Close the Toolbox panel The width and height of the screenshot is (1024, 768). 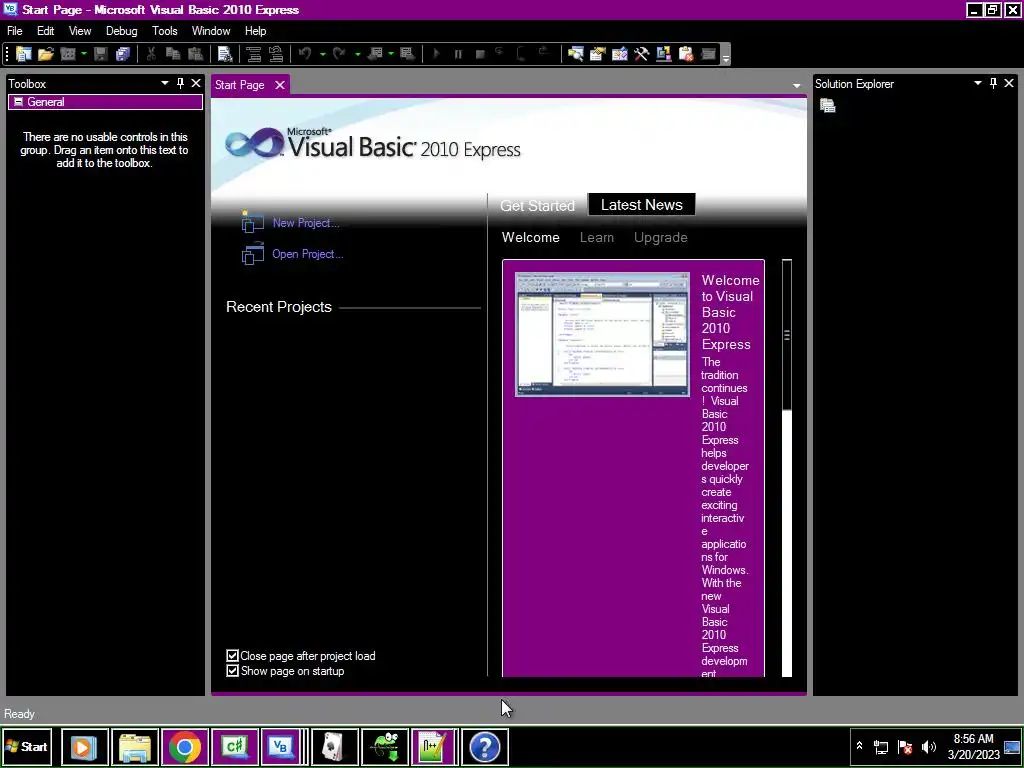pyautogui.click(x=196, y=83)
